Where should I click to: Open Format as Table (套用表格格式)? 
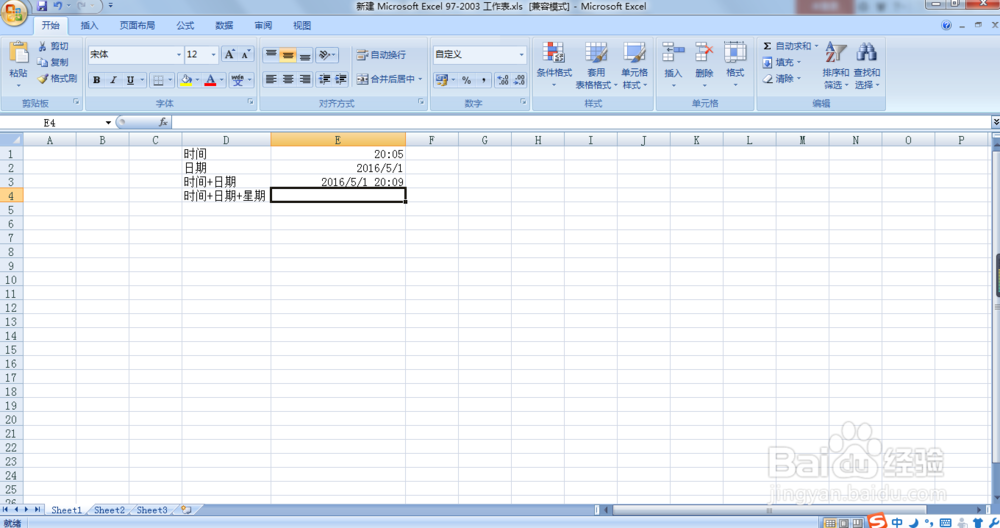[596, 66]
